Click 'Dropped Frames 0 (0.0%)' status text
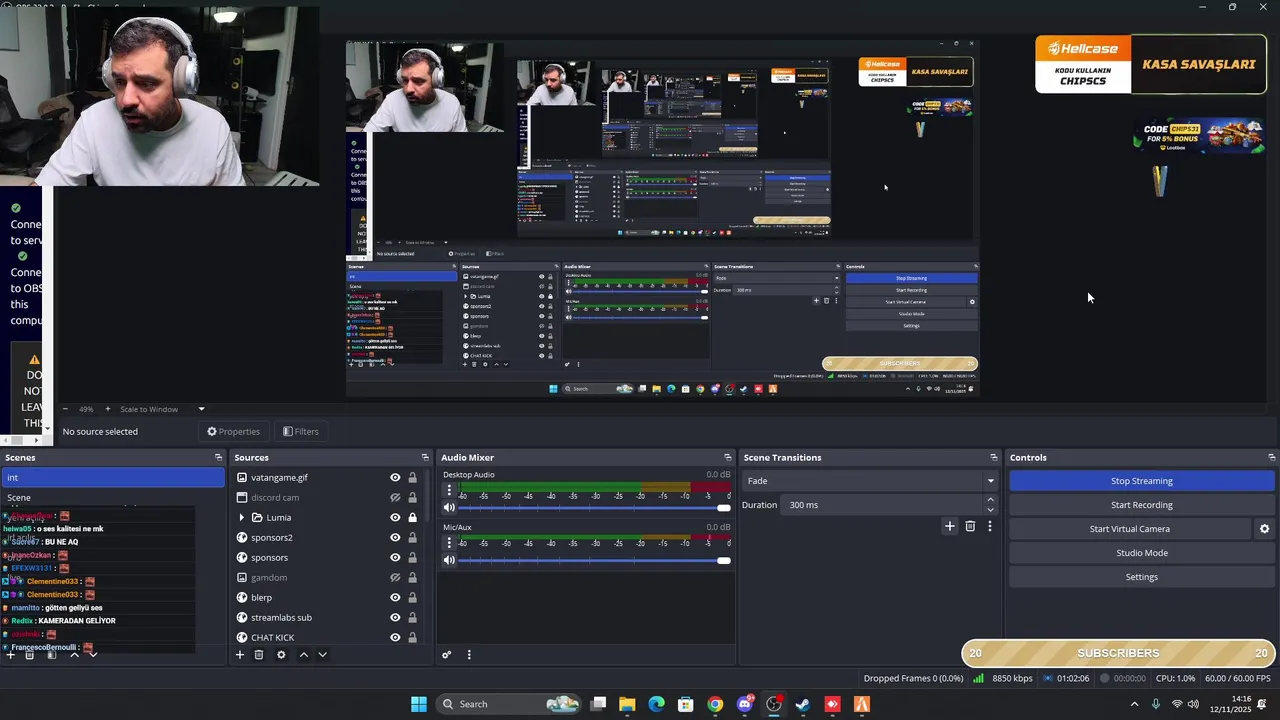This screenshot has width=1280, height=720. pyautogui.click(x=914, y=678)
